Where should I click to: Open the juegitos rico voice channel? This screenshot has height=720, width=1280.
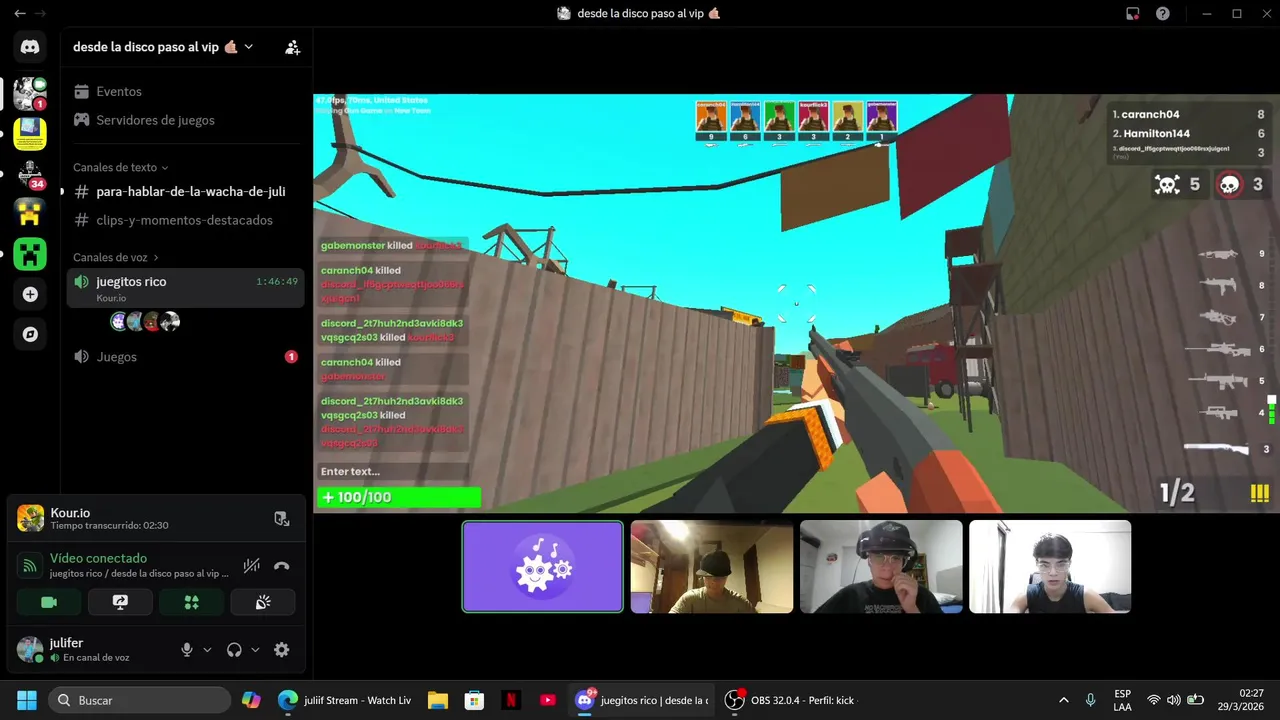185,288
